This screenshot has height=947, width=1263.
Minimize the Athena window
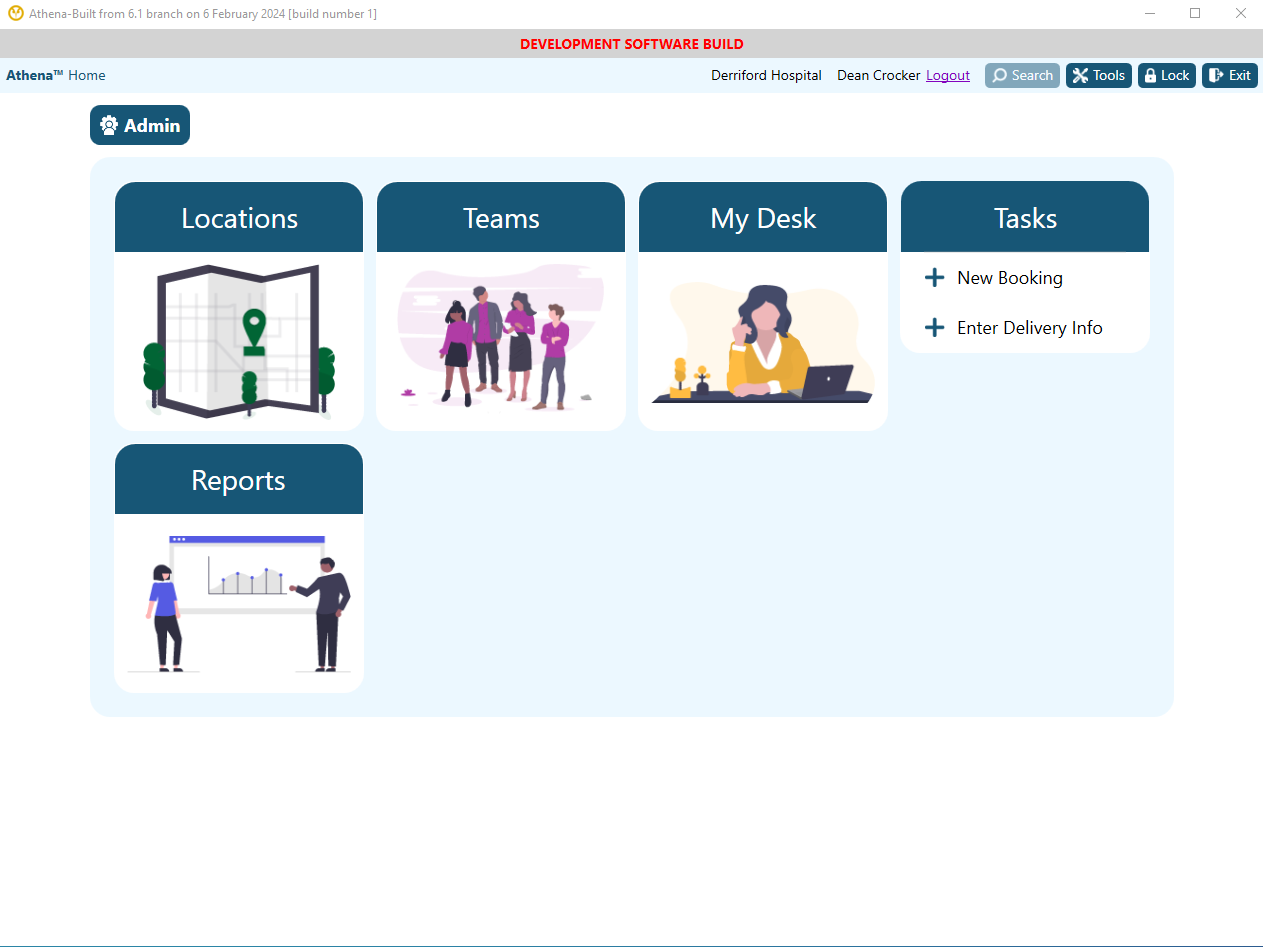[x=1150, y=14]
